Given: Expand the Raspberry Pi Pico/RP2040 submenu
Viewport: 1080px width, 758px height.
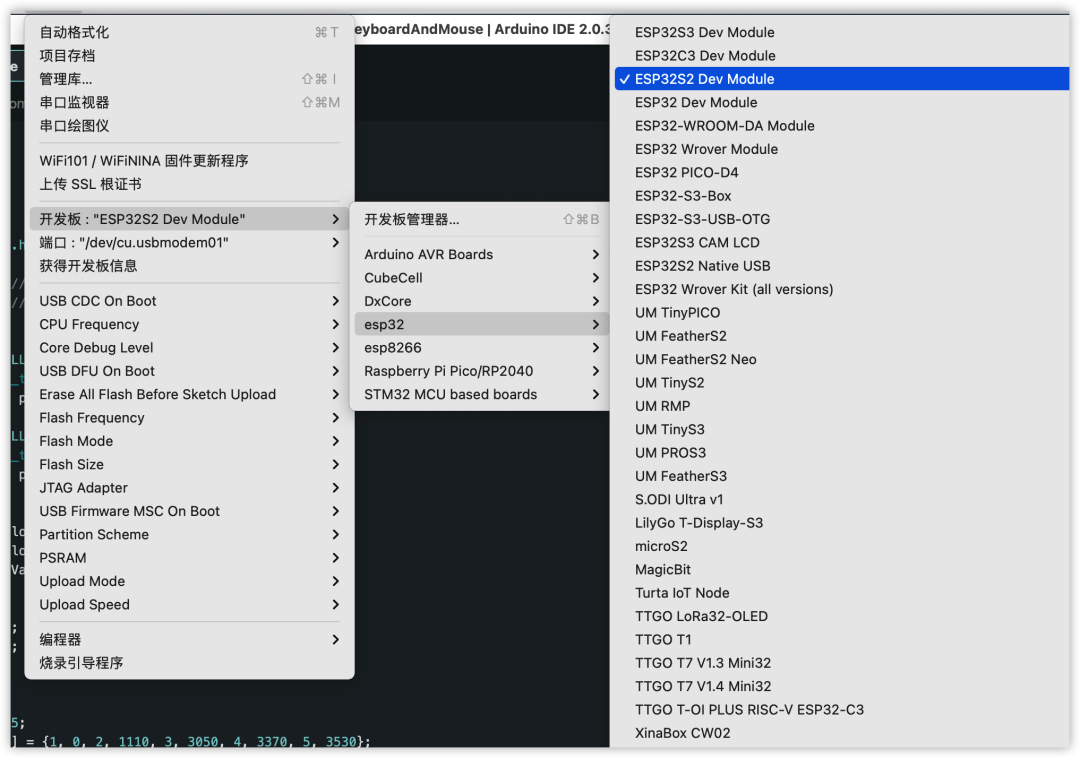Looking at the screenshot, I should pyautogui.click(x=481, y=371).
